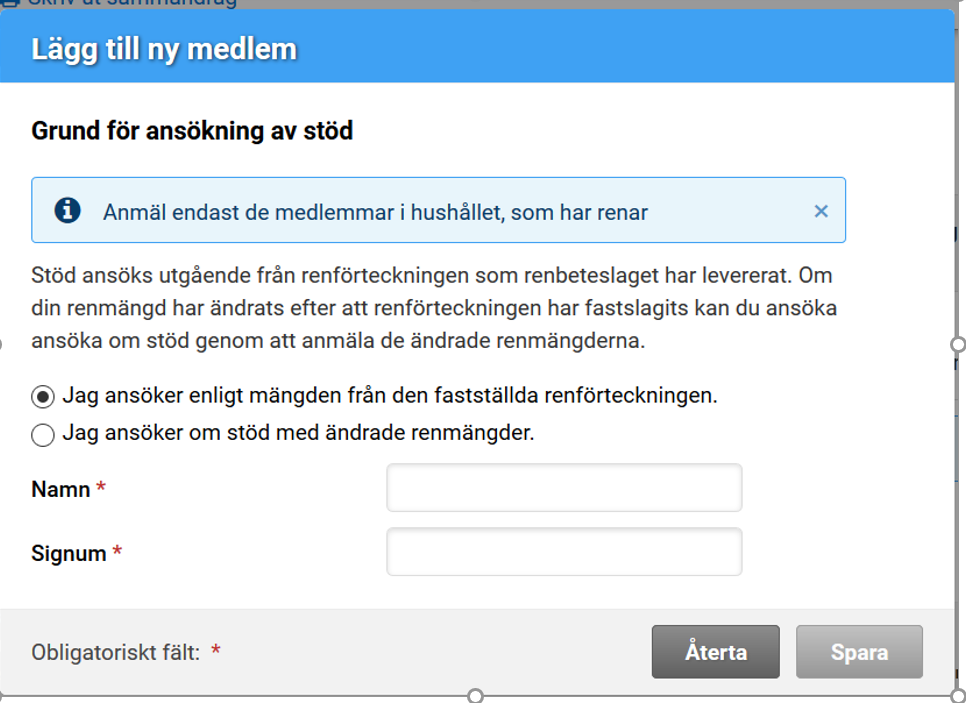Dismiss the info banner with the X
The height and width of the screenshot is (703, 966).
(821, 211)
